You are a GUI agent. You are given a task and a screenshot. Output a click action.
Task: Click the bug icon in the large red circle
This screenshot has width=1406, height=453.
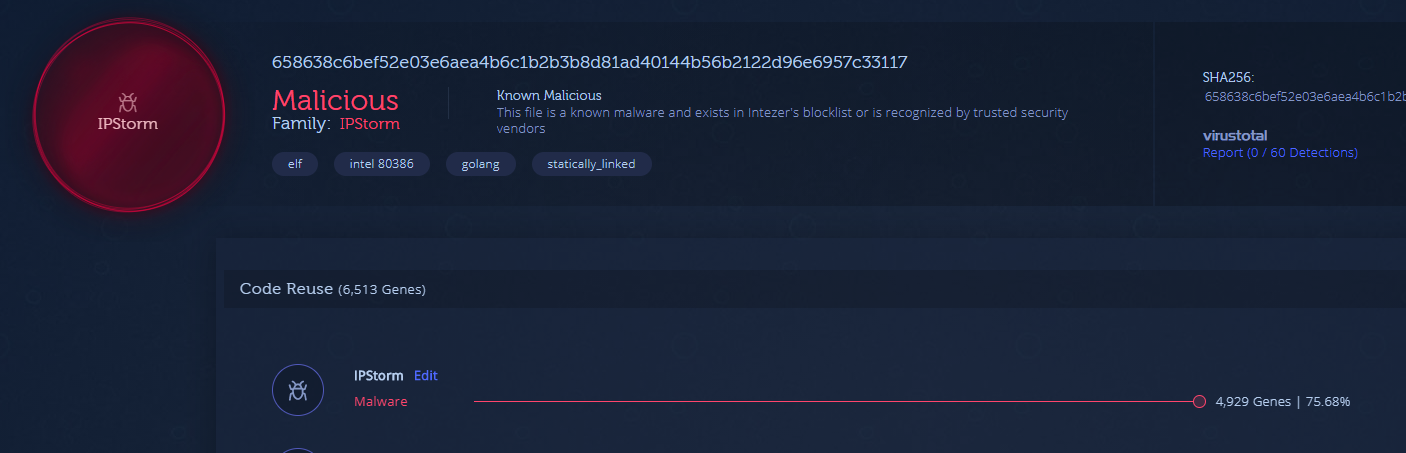(127, 101)
